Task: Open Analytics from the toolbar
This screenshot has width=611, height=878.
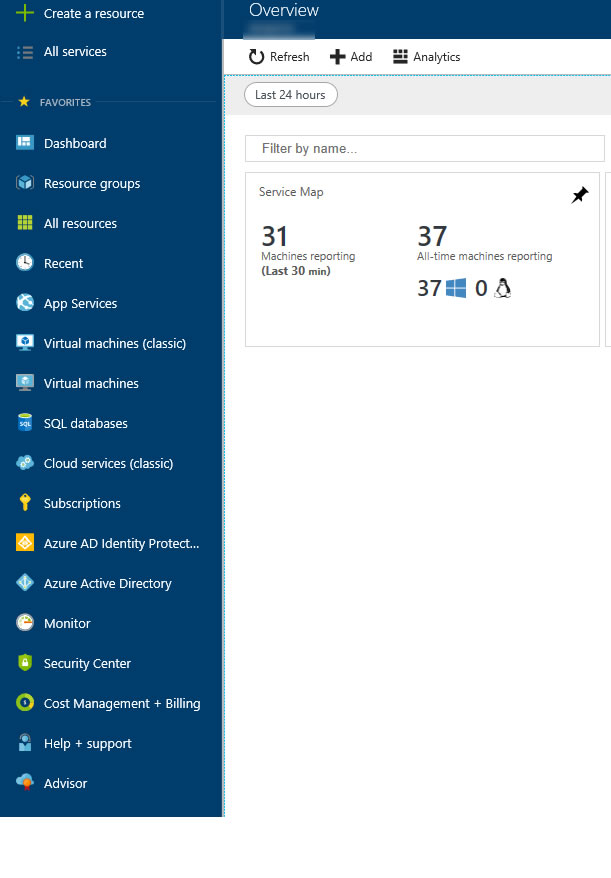Action: [x=426, y=57]
